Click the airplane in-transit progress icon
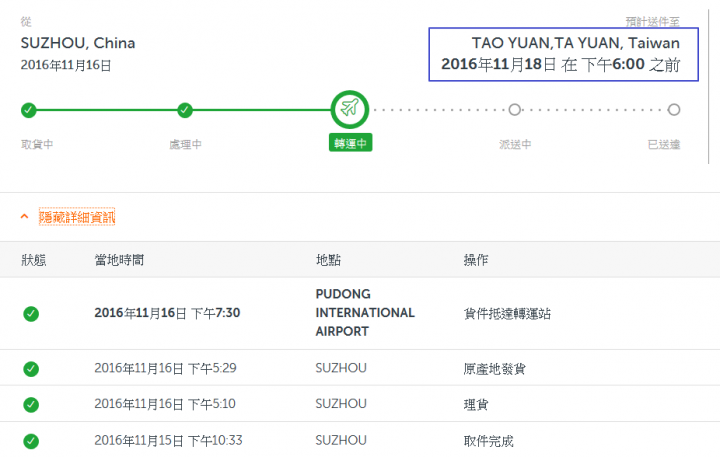Screen dimensions: 720x457 tap(349, 109)
